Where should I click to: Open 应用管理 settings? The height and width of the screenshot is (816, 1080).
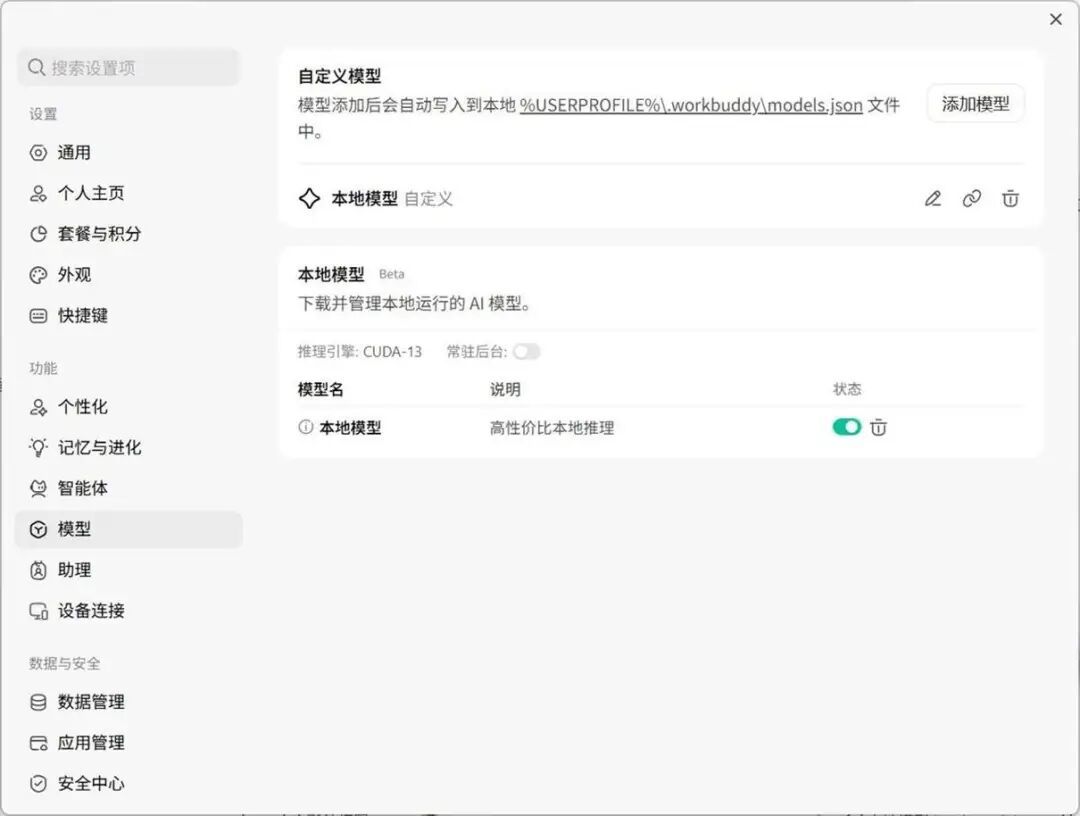pos(128,743)
